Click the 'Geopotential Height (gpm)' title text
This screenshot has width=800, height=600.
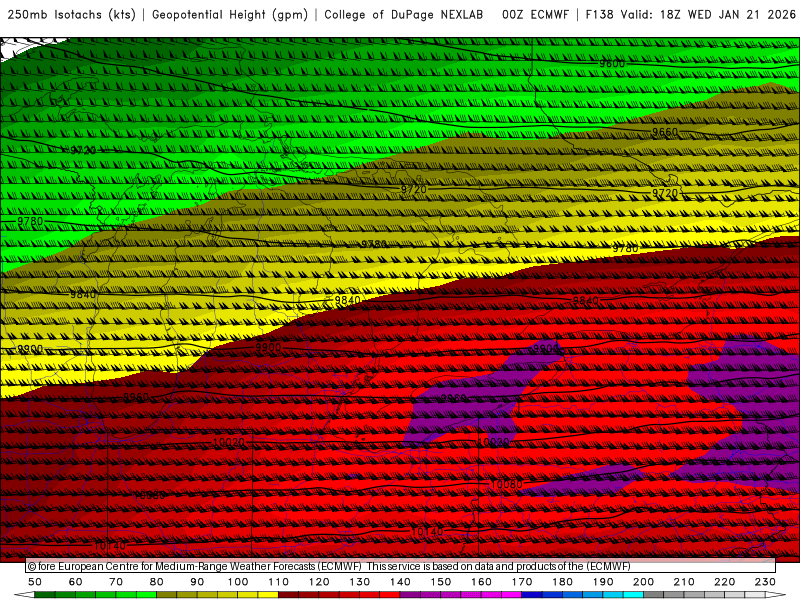pos(230,15)
